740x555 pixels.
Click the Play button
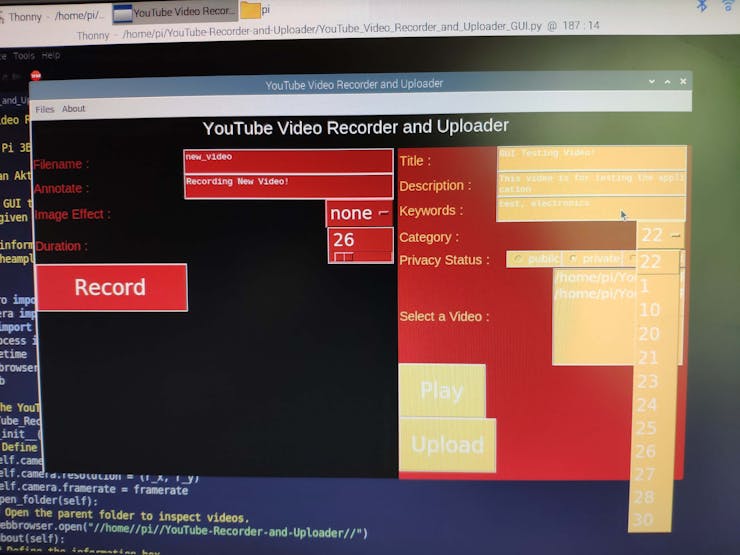pyautogui.click(x=442, y=390)
